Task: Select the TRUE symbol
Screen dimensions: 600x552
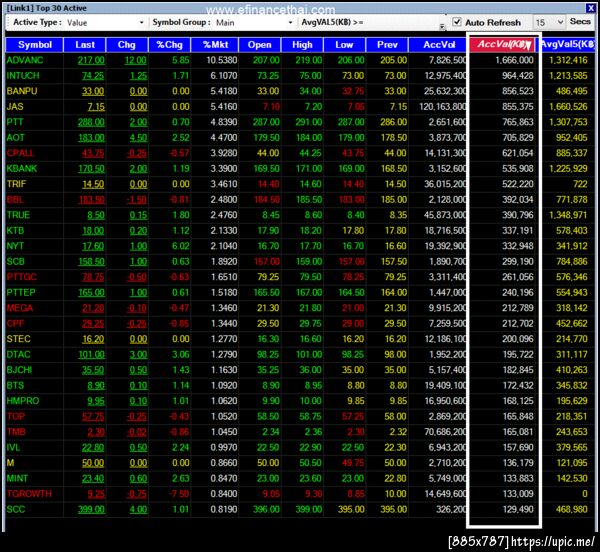Action: pyautogui.click(x=18, y=215)
